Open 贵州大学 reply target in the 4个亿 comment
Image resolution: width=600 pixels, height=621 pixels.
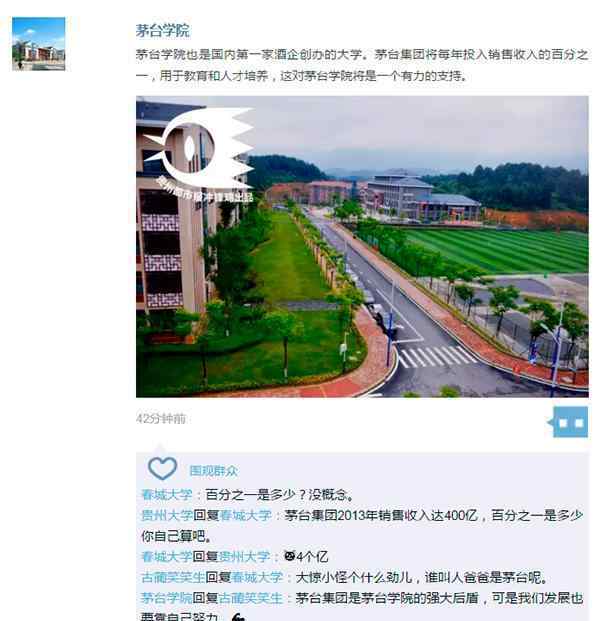[x=244, y=556]
